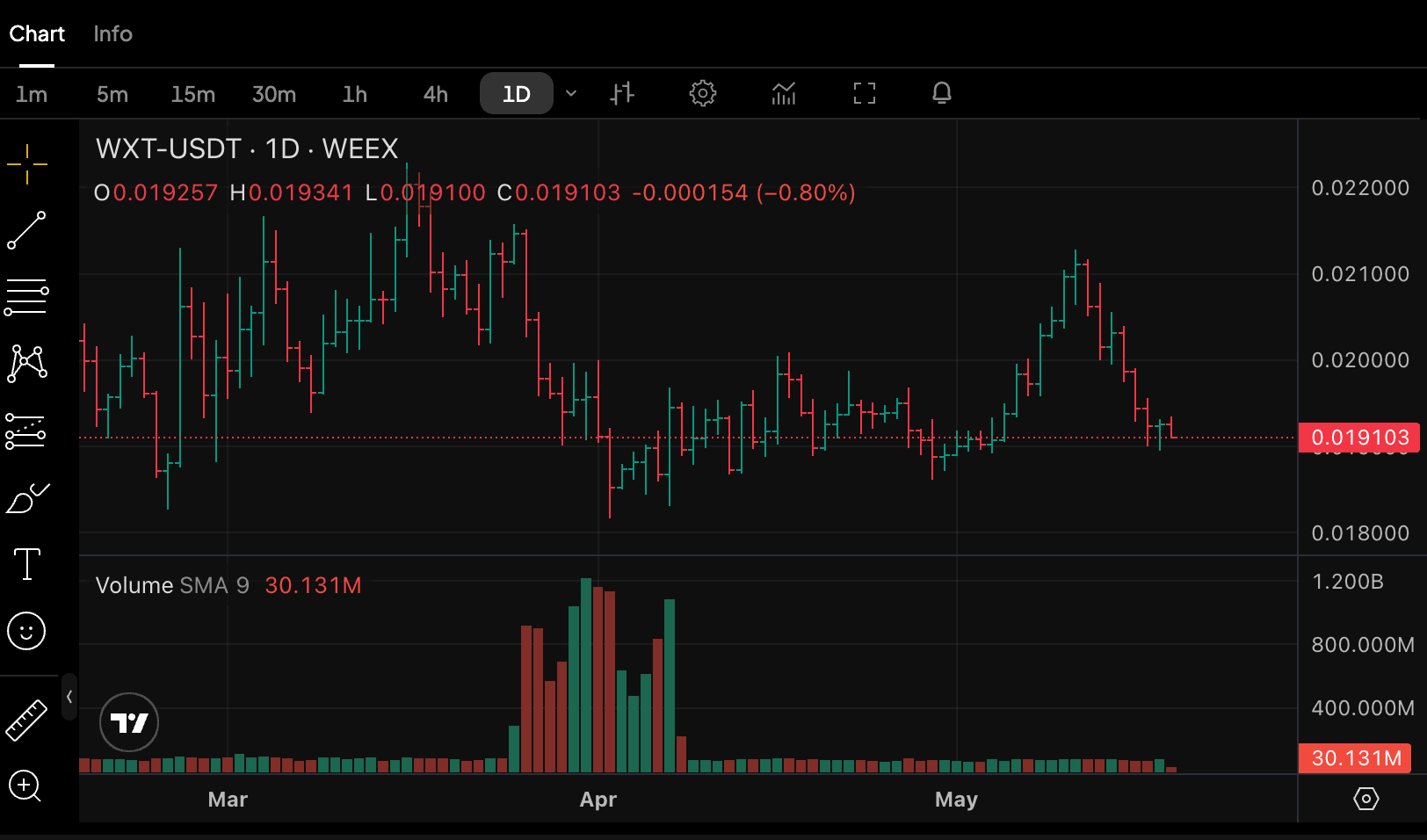The height and width of the screenshot is (840, 1427).
Task: Switch to the Chart tab
Action: click(x=37, y=33)
